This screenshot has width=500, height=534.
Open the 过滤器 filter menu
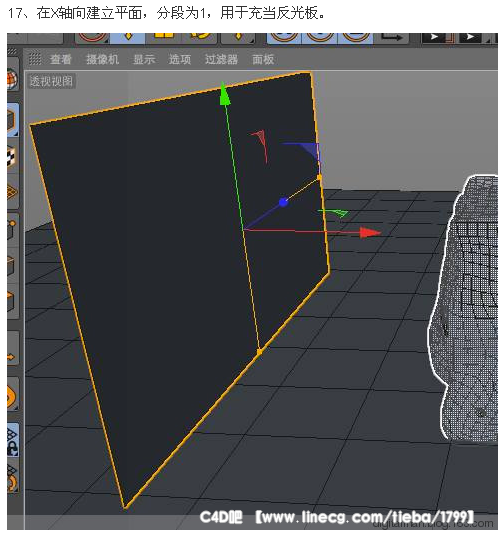pos(221,59)
